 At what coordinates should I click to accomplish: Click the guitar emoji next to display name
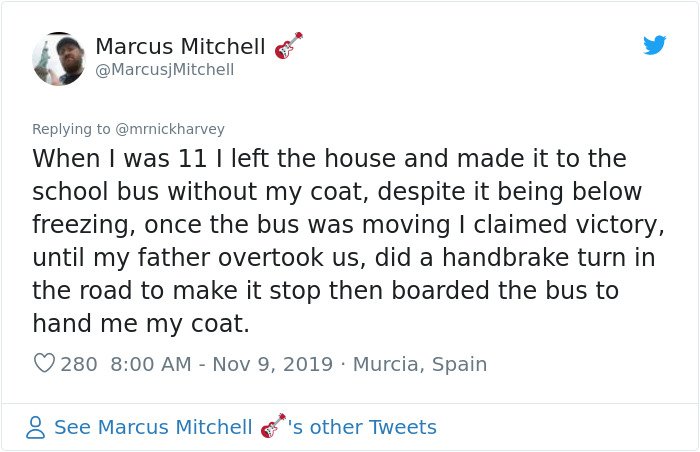pyautogui.click(x=288, y=46)
